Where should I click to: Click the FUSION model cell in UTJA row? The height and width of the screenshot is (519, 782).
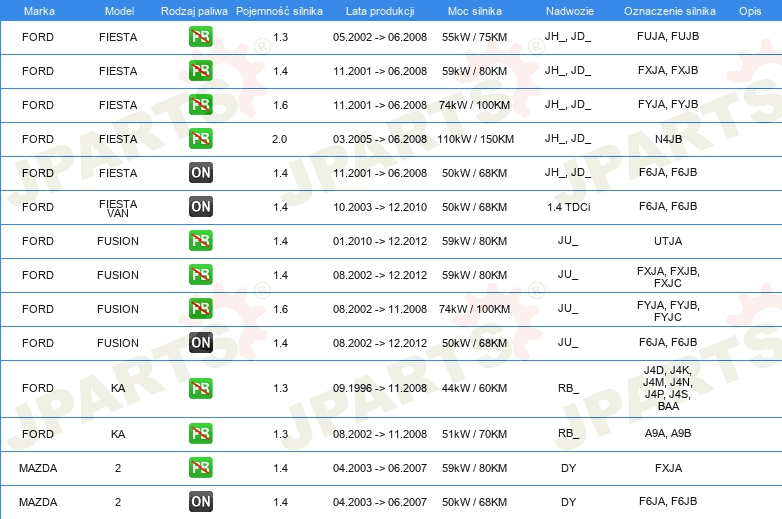118,241
